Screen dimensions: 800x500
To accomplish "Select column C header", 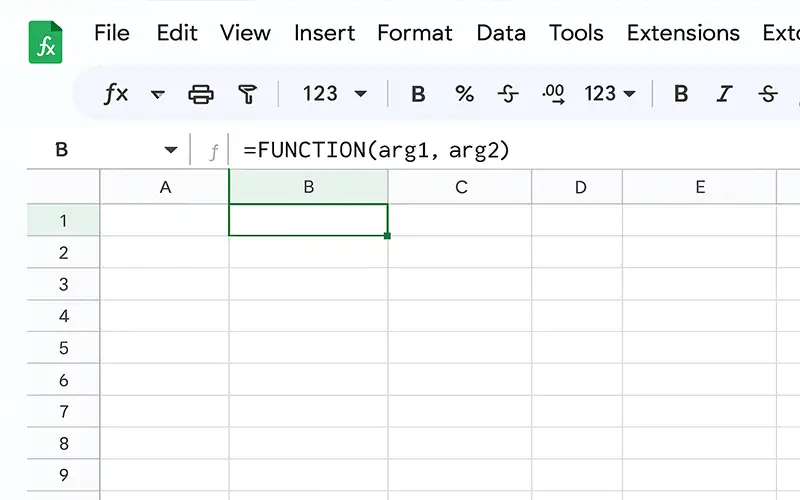I will (461, 187).
